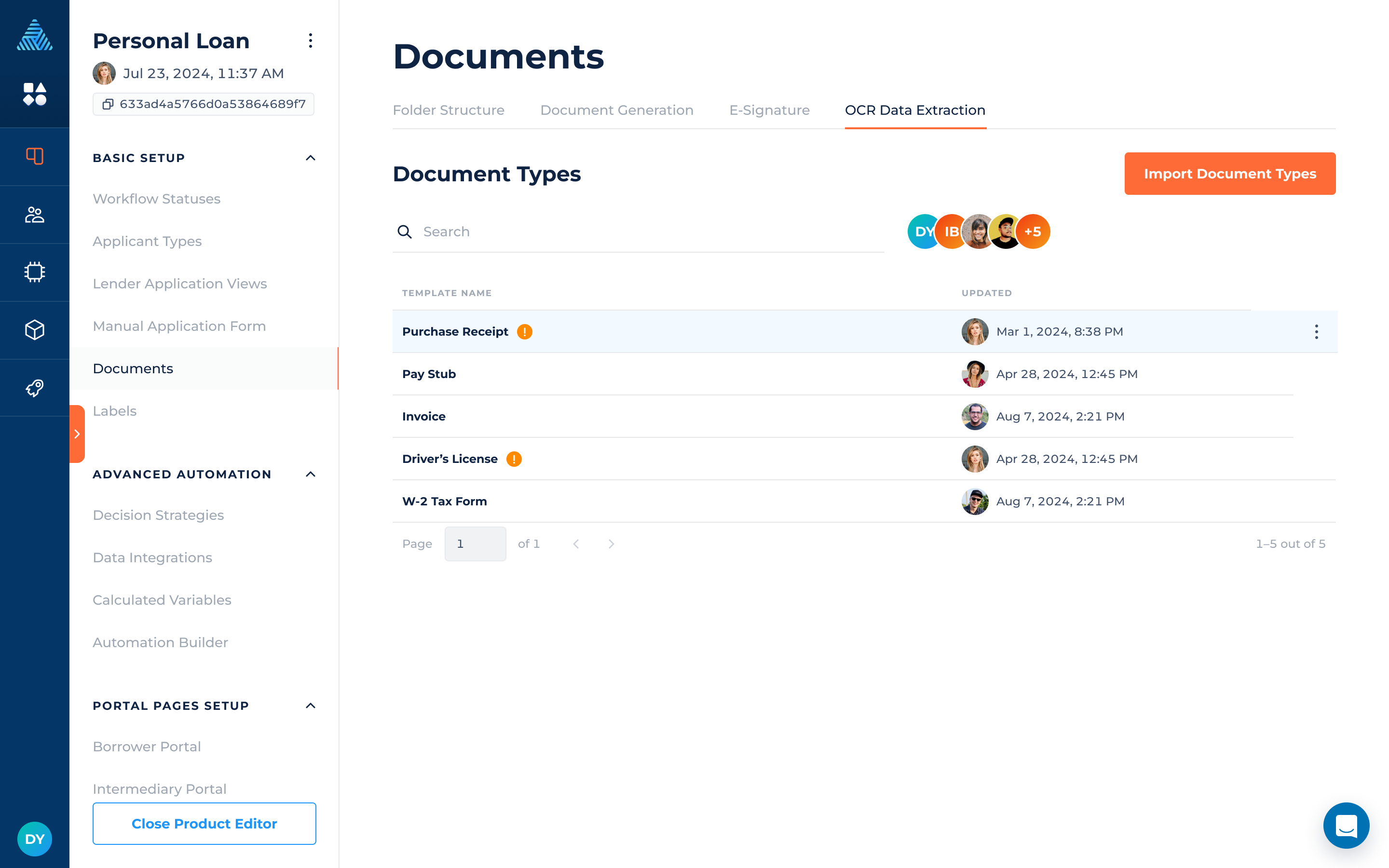Switch to the Folder Structure tab
The image size is (1389, 868).
click(448, 110)
